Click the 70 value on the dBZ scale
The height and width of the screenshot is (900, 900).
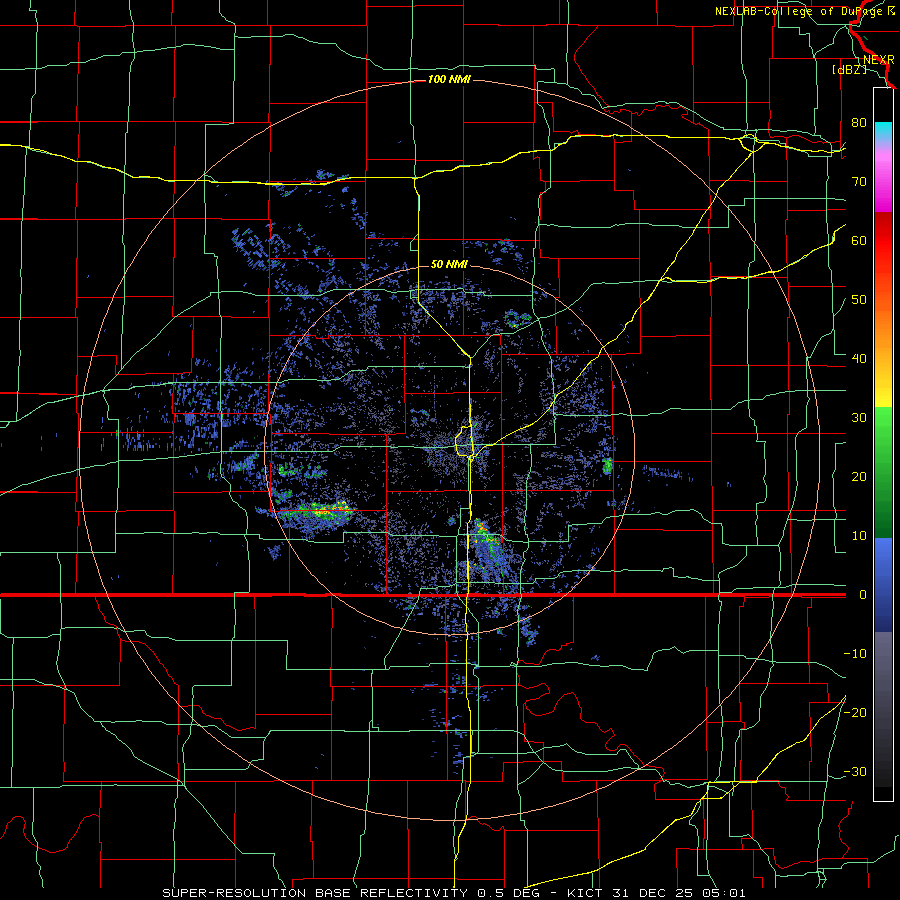point(859,181)
